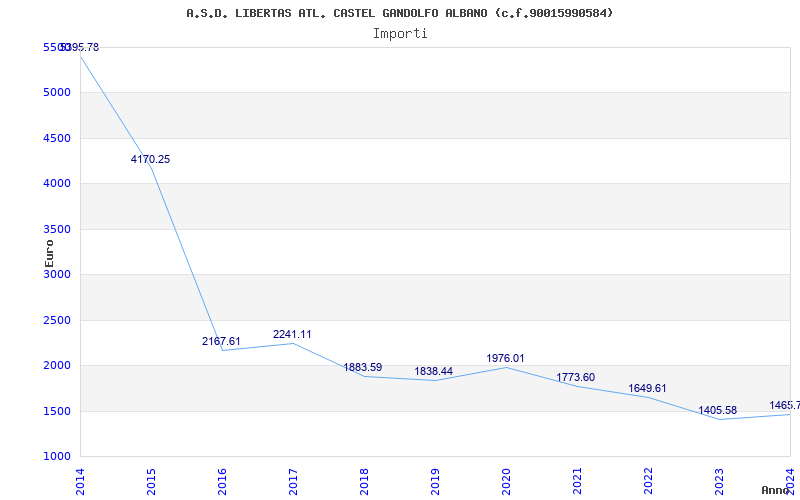Viewport: 800px width, 500px height.
Task: Click the data label 1649.61
Action: pos(647,388)
